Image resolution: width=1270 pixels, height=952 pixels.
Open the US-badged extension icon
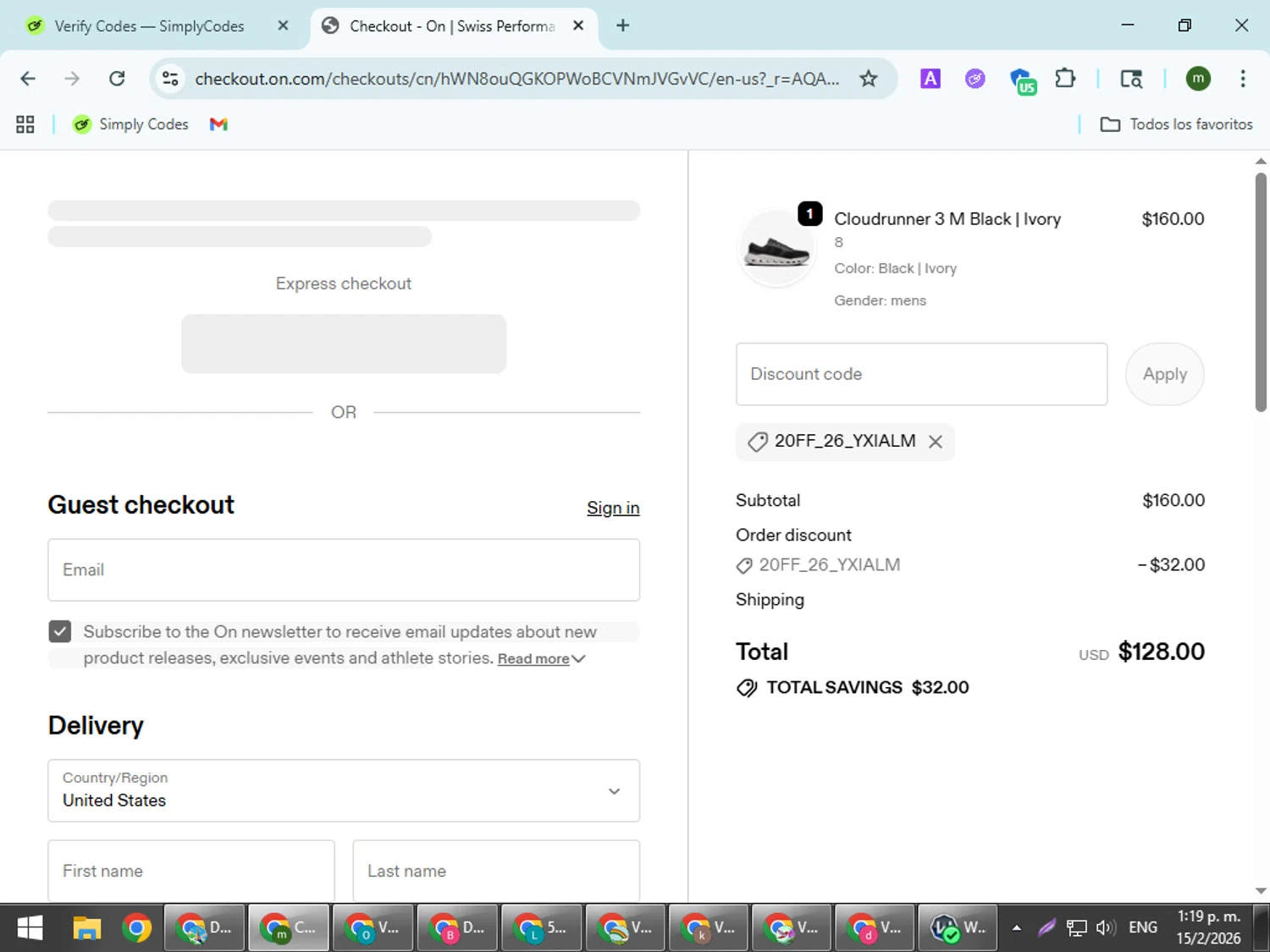(1022, 80)
